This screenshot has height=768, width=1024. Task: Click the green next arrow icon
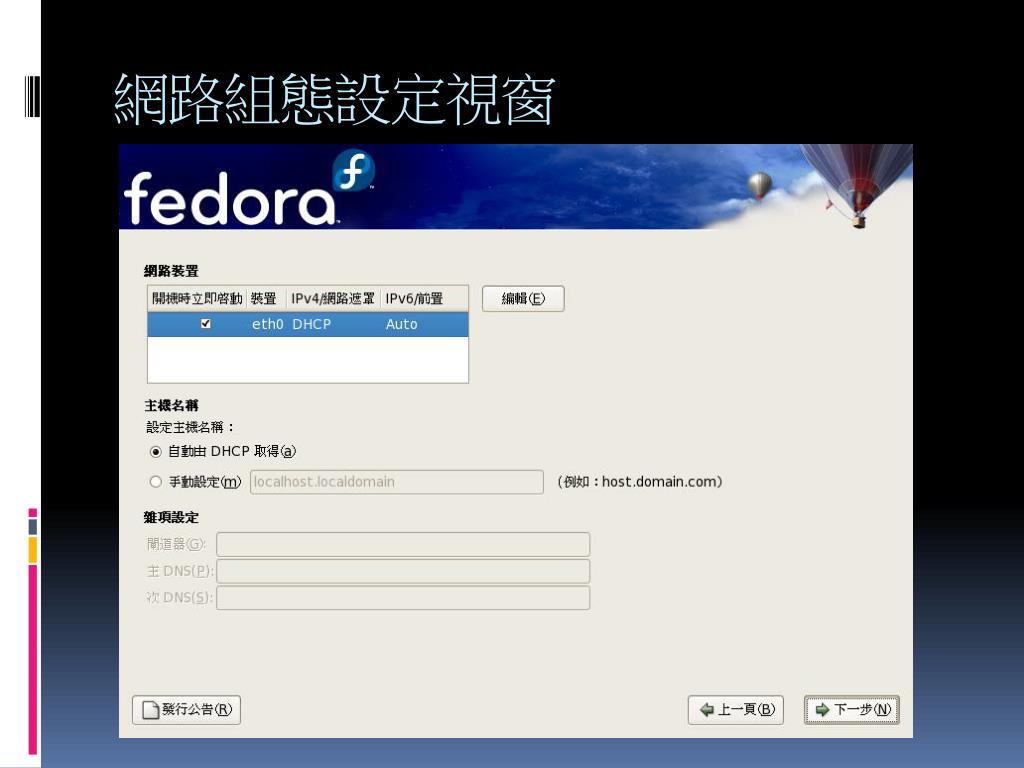822,710
